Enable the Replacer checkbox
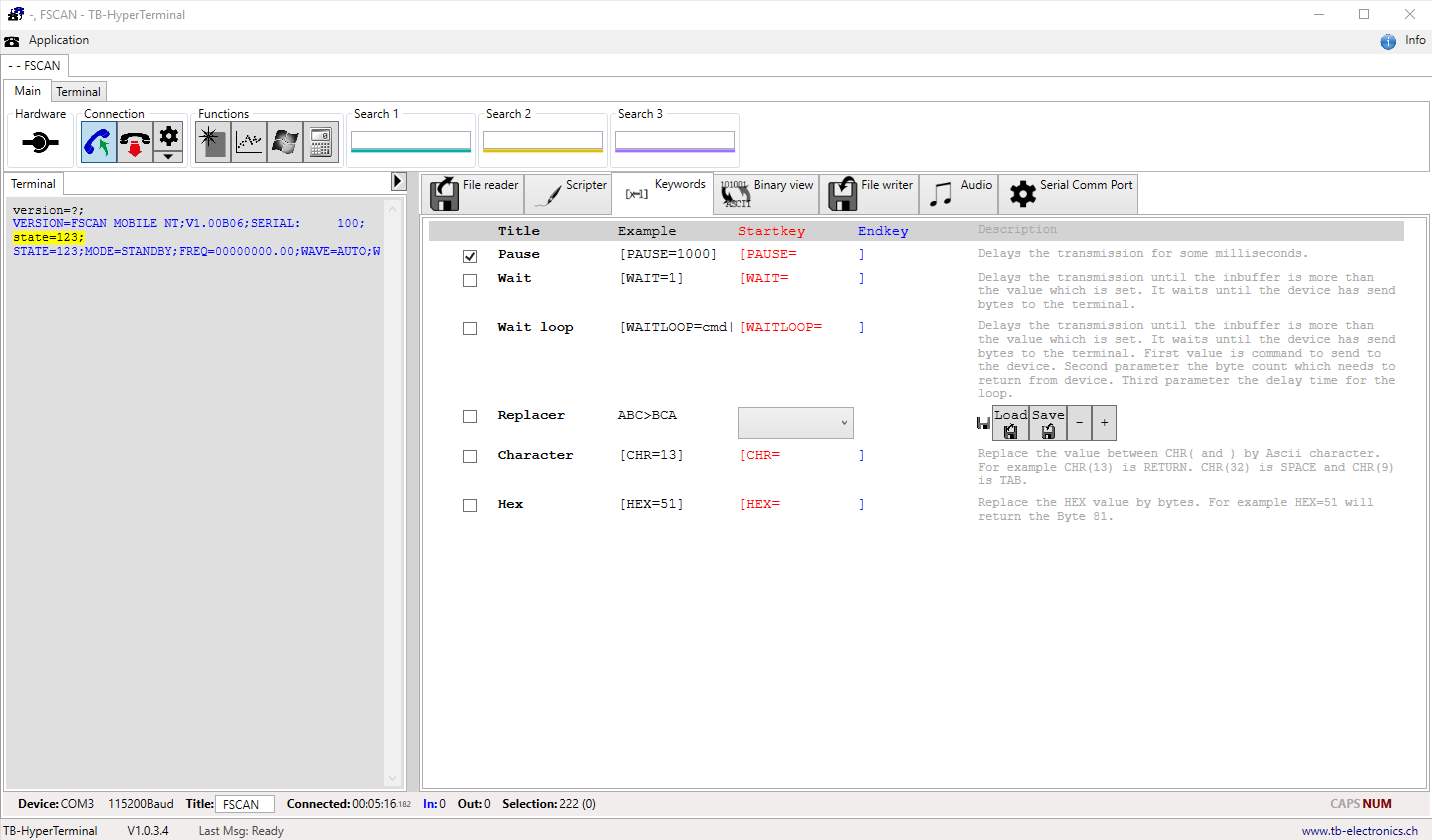This screenshot has height=840, width=1432. point(470,417)
